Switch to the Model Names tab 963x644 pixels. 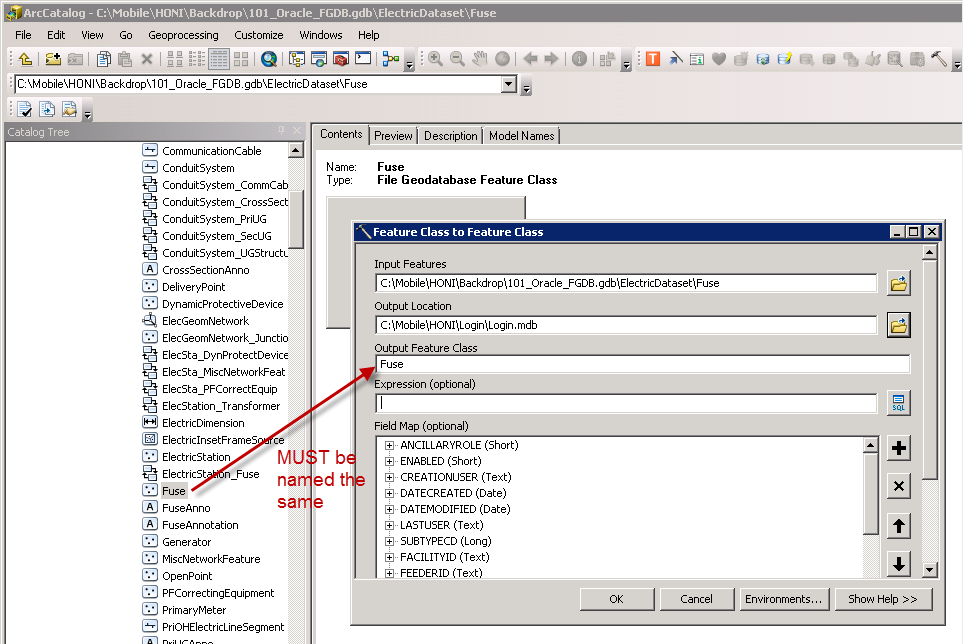[x=521, y=136]
